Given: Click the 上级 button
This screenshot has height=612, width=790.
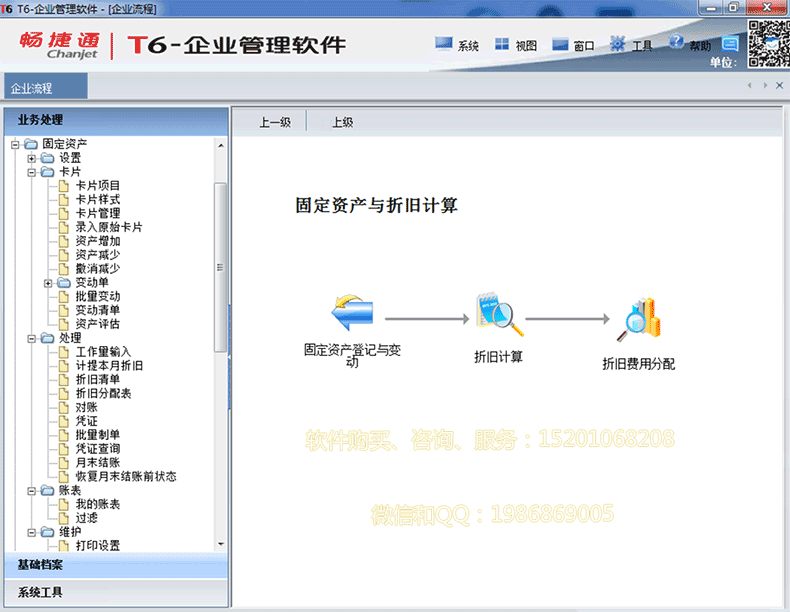Looking at the screenshot, I should [x=343, y=122].
